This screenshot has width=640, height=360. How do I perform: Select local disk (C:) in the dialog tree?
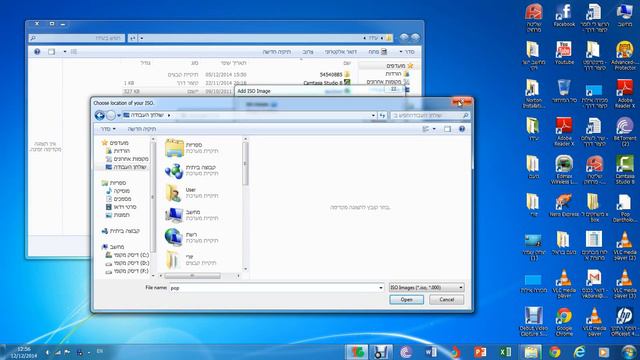coord(127,255)
